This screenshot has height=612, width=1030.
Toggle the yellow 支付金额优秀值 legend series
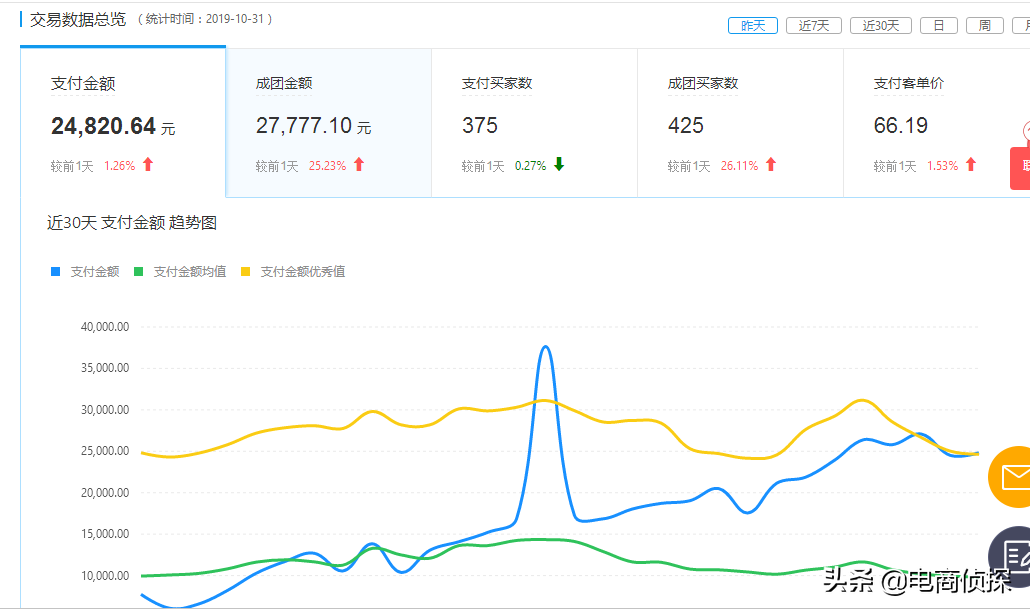[x=293, y=272]
